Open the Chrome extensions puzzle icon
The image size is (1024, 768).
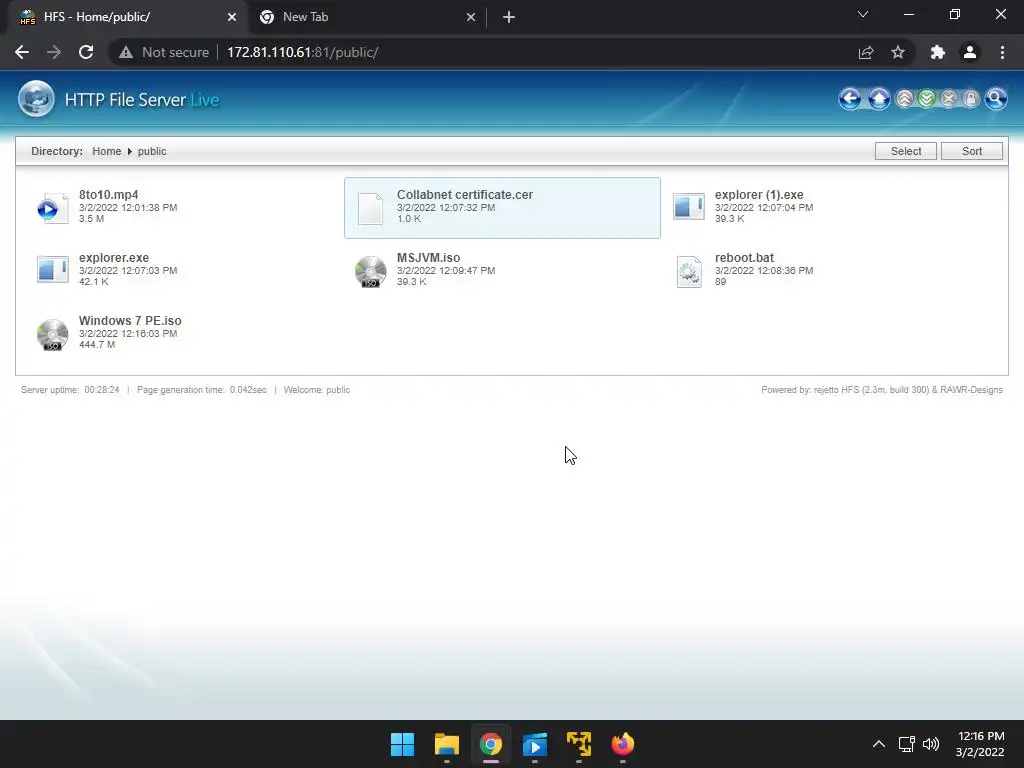(x=938, y=52)
